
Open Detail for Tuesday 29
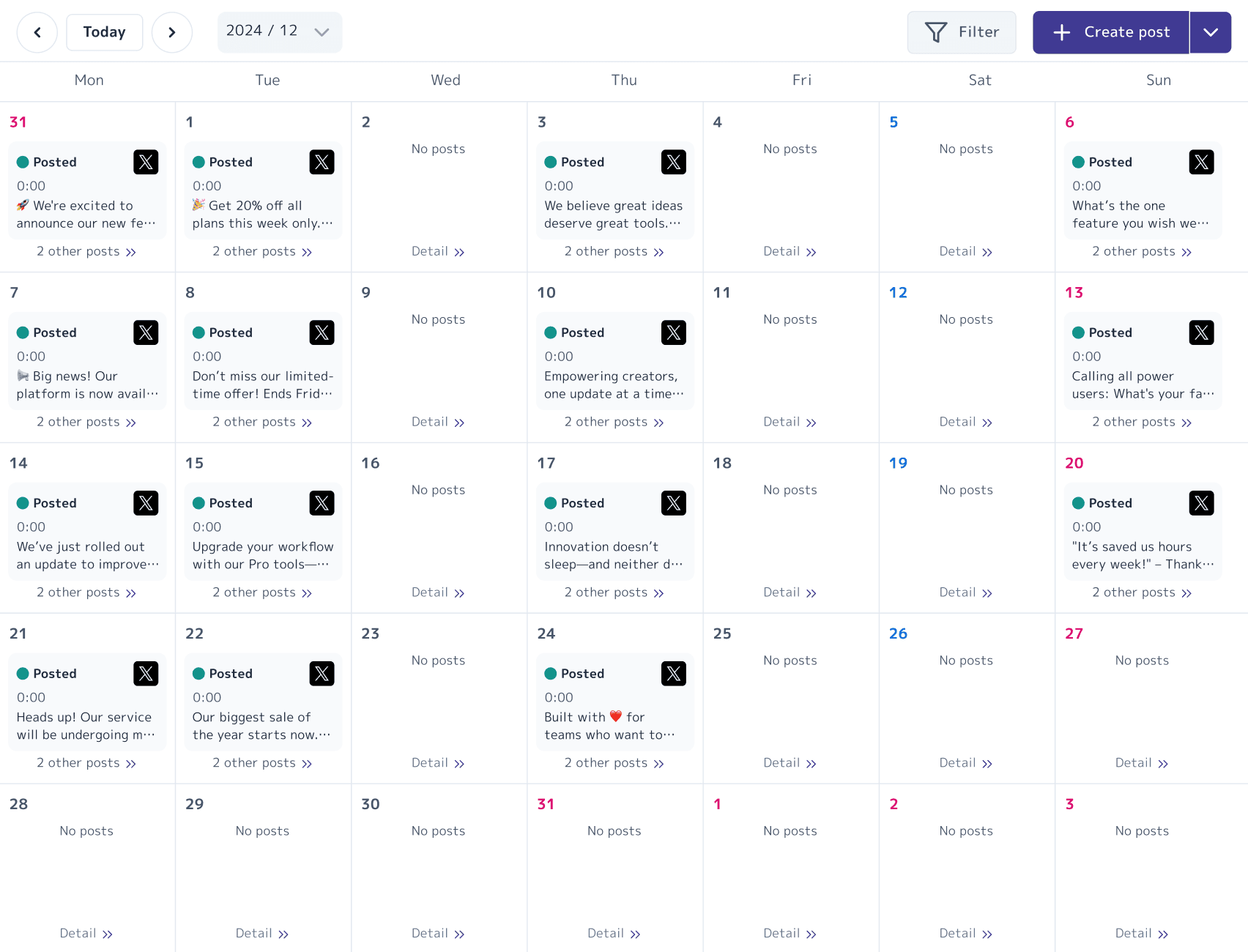click(262, 934)
